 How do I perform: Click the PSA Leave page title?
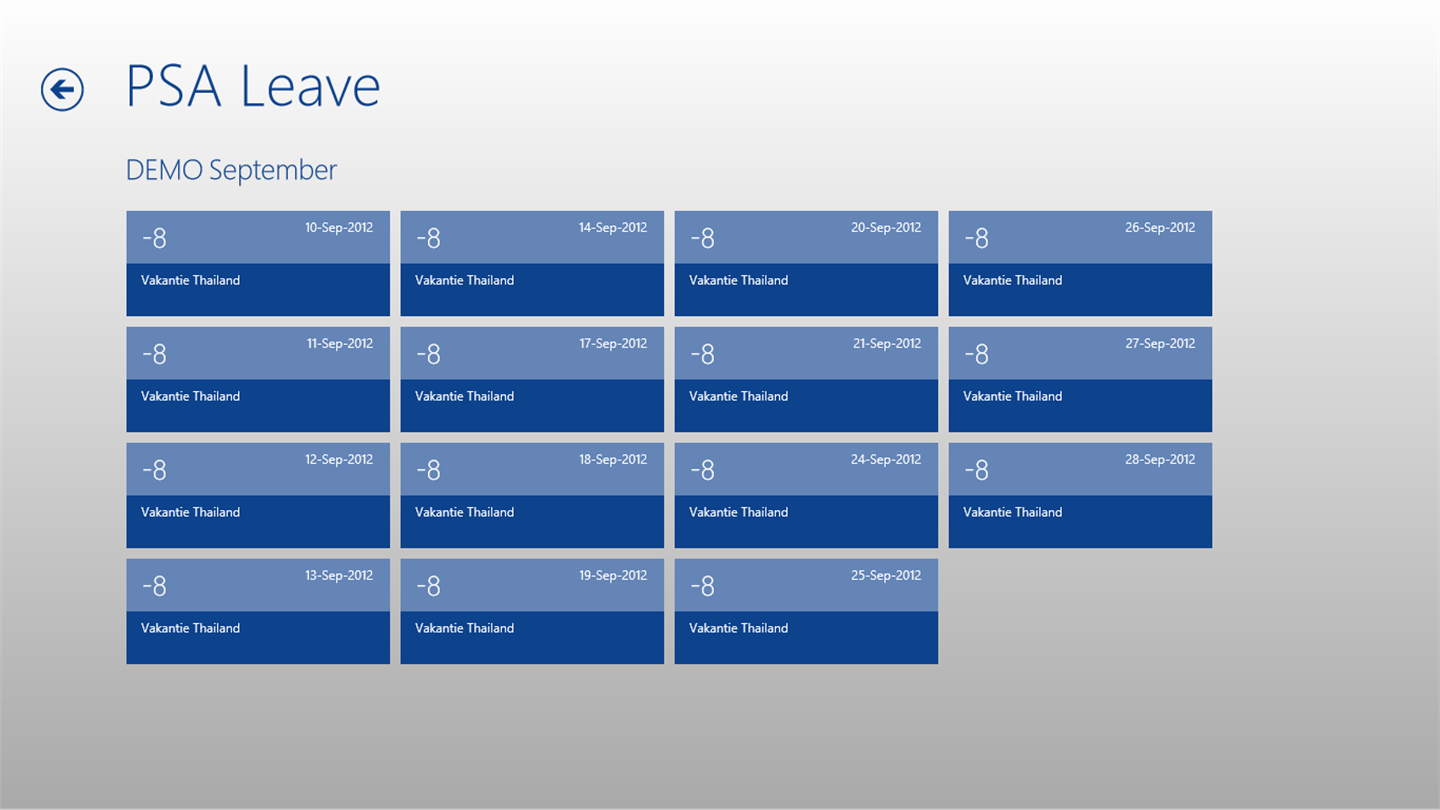[253, 87]
